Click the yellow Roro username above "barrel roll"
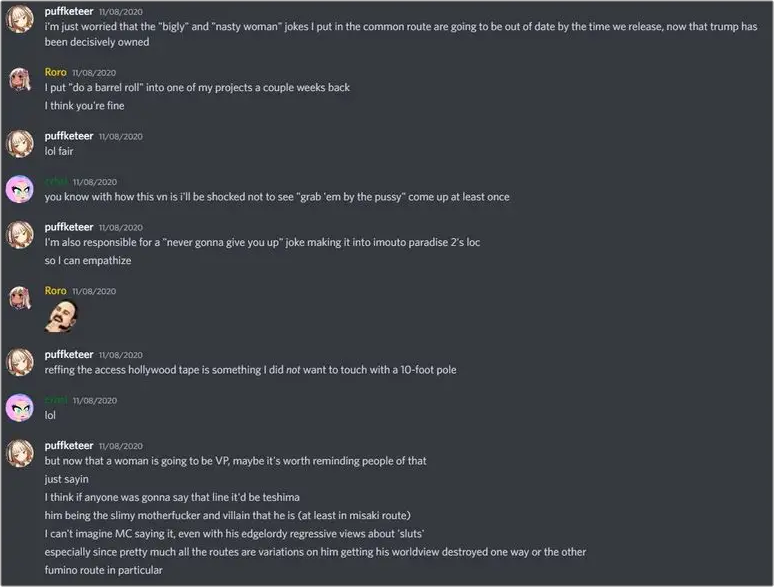 (56, 72)
